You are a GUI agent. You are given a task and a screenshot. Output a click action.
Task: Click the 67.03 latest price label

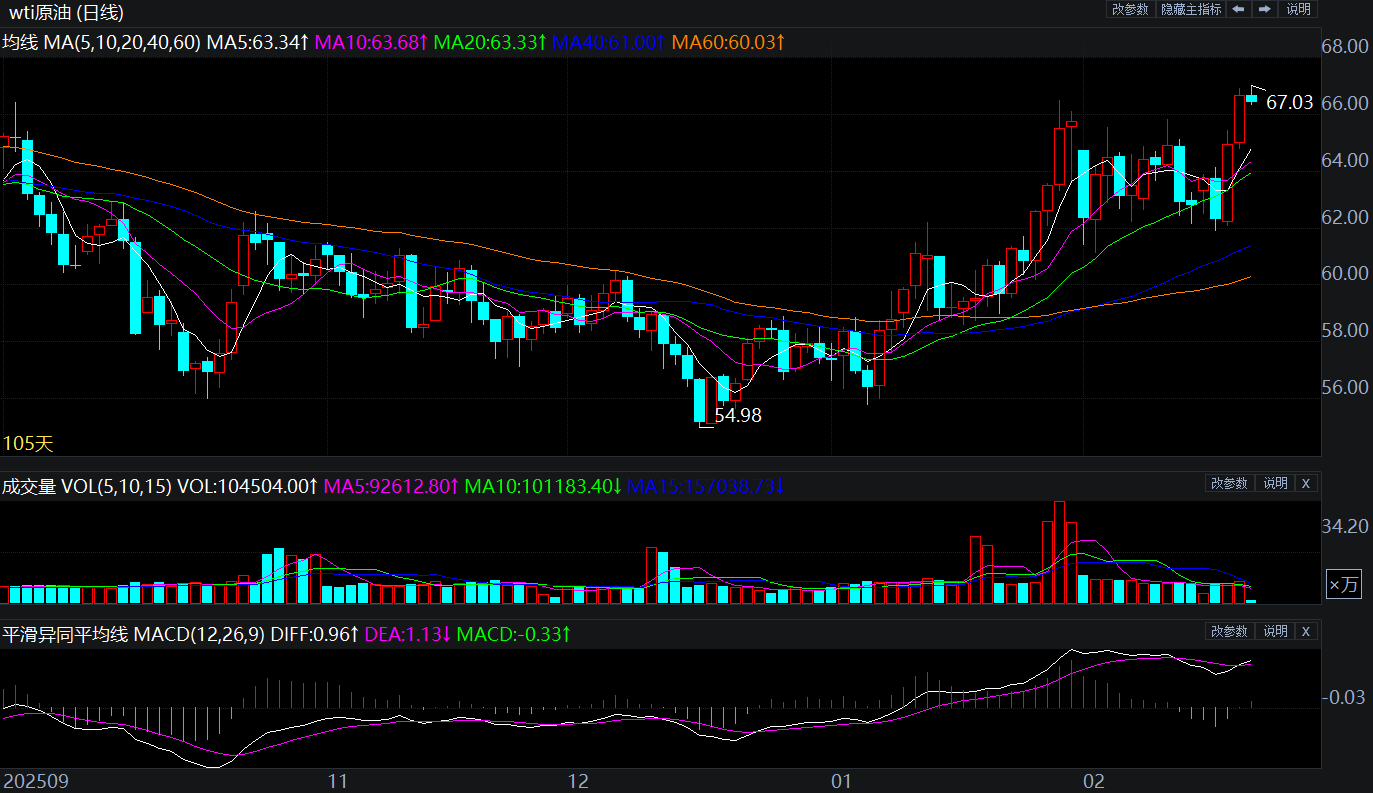tap(1289, 102)
